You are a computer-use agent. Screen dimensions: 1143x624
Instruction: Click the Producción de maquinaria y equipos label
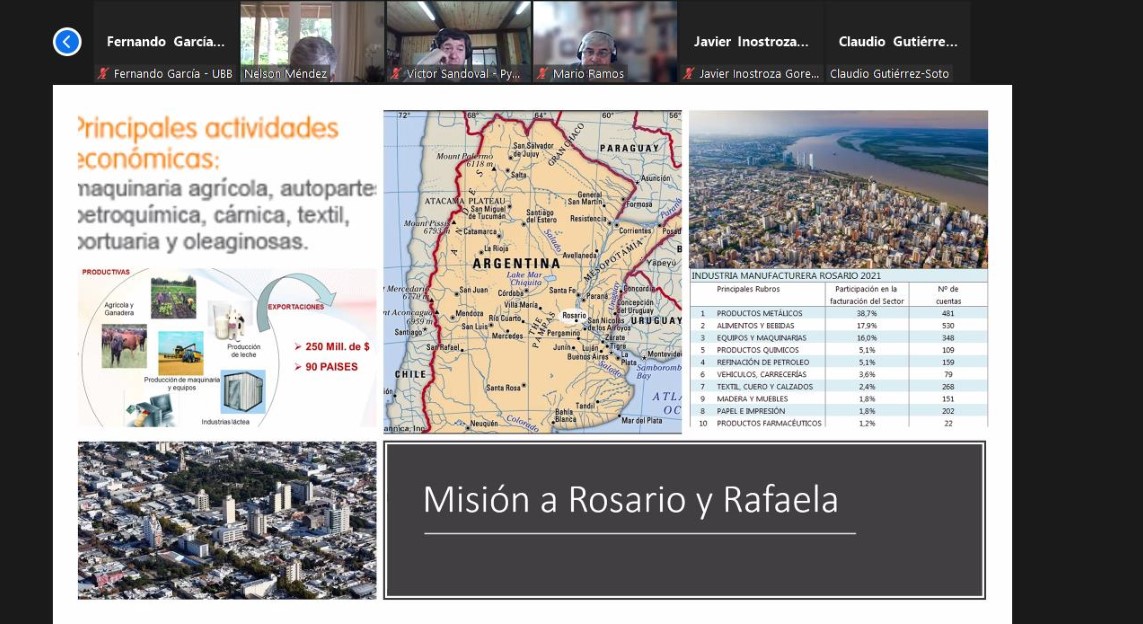[182, 383]
